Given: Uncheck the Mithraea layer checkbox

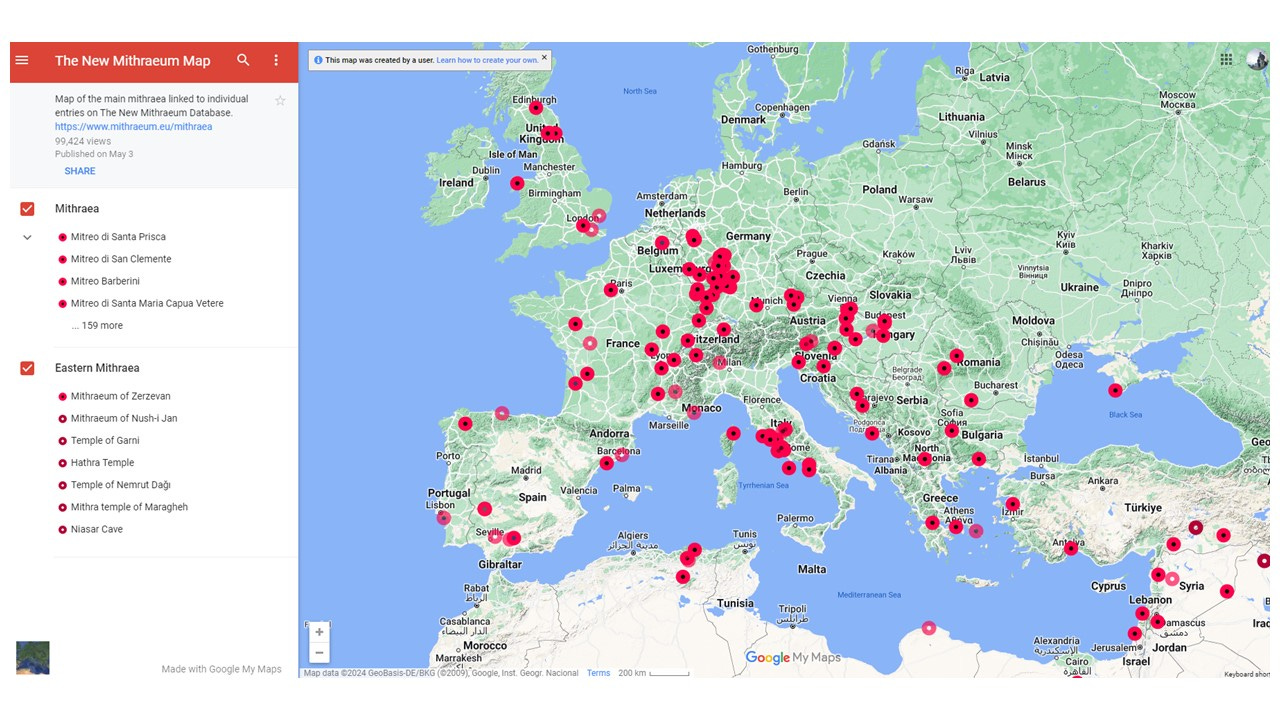Looking at the screenshot, I should coord(27,209).
